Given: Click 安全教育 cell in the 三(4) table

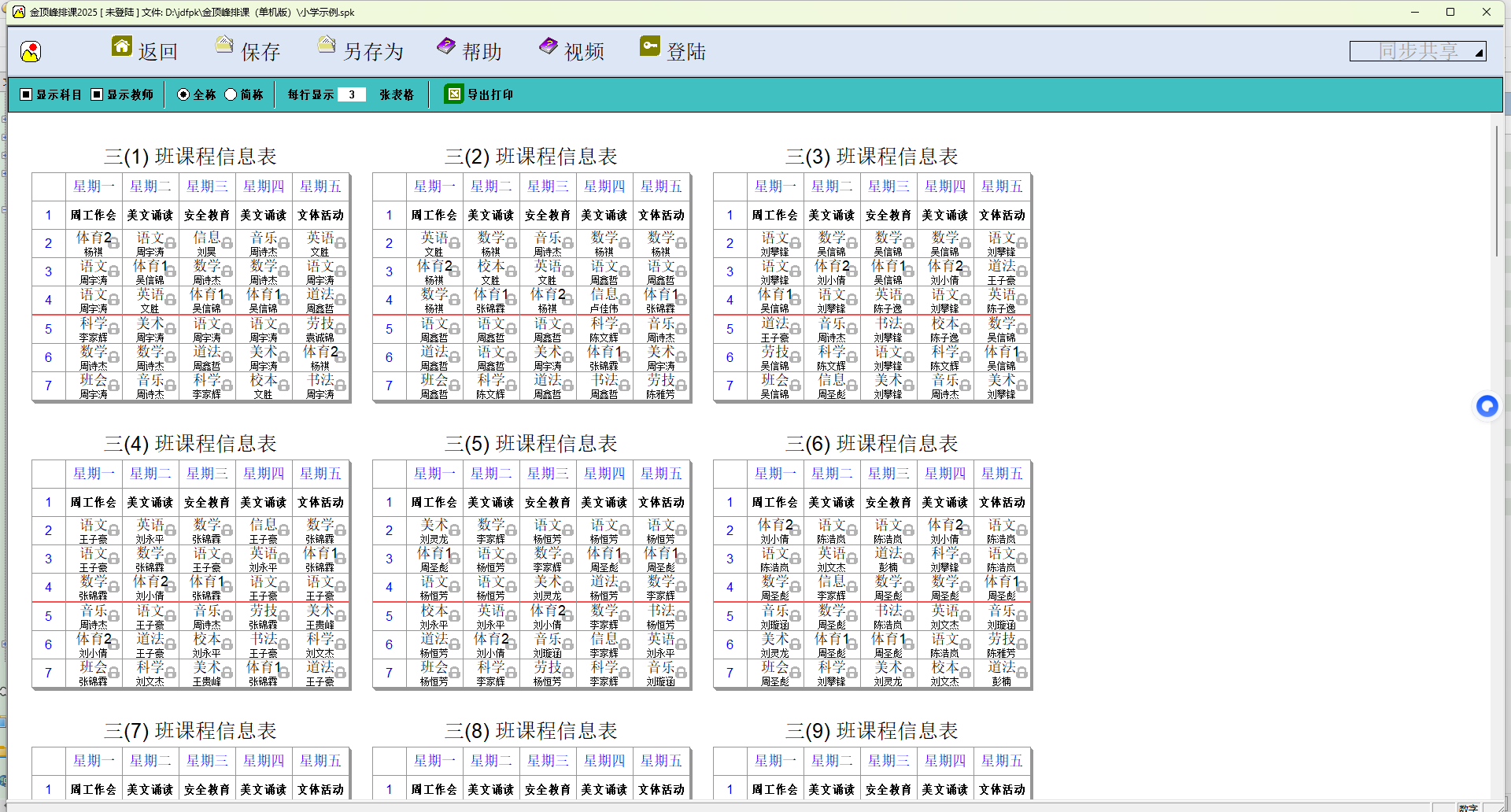Looking at the screenshot, I should (x=207, y=502).
